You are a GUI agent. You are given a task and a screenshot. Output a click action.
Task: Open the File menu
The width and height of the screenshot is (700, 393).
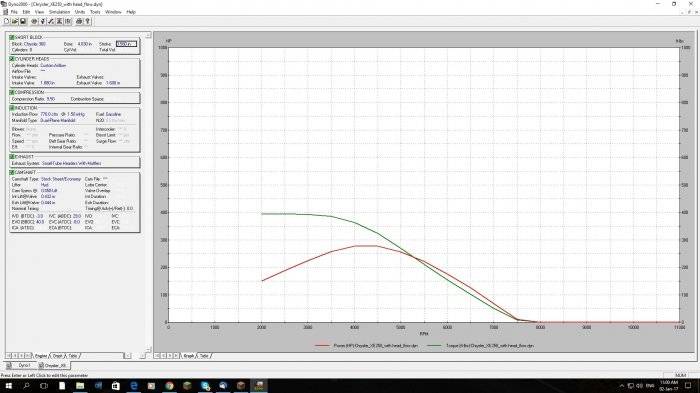point(14,12)
